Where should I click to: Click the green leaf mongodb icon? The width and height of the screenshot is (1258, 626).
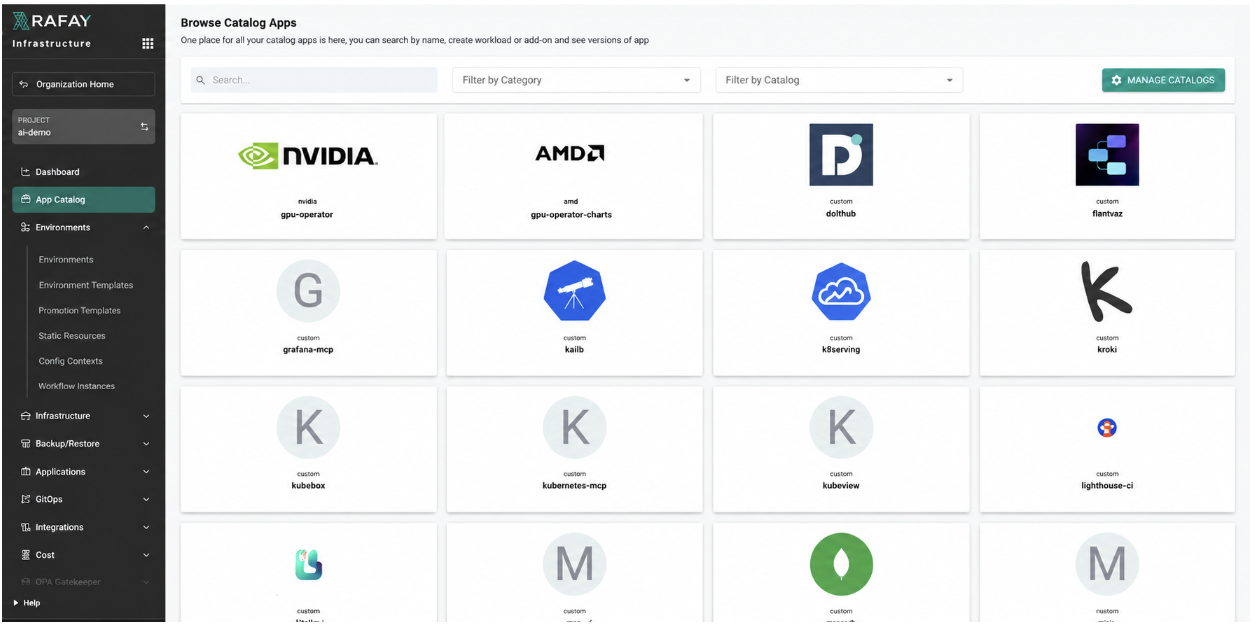pyautogui.click(x=841, y=564)
